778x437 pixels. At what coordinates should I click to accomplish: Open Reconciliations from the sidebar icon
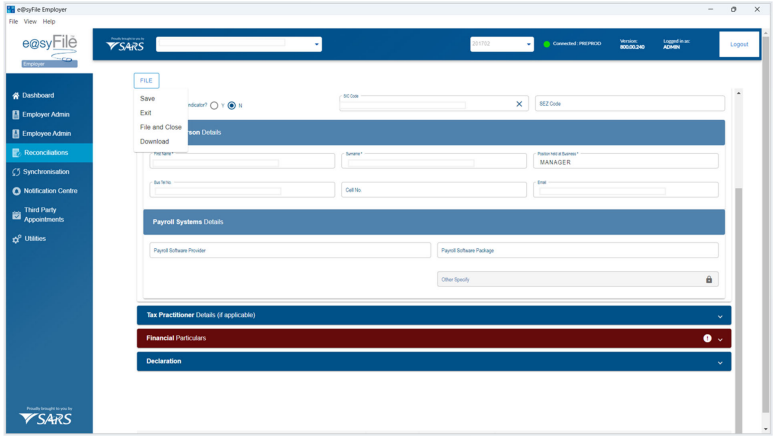[x=15, y=153]
